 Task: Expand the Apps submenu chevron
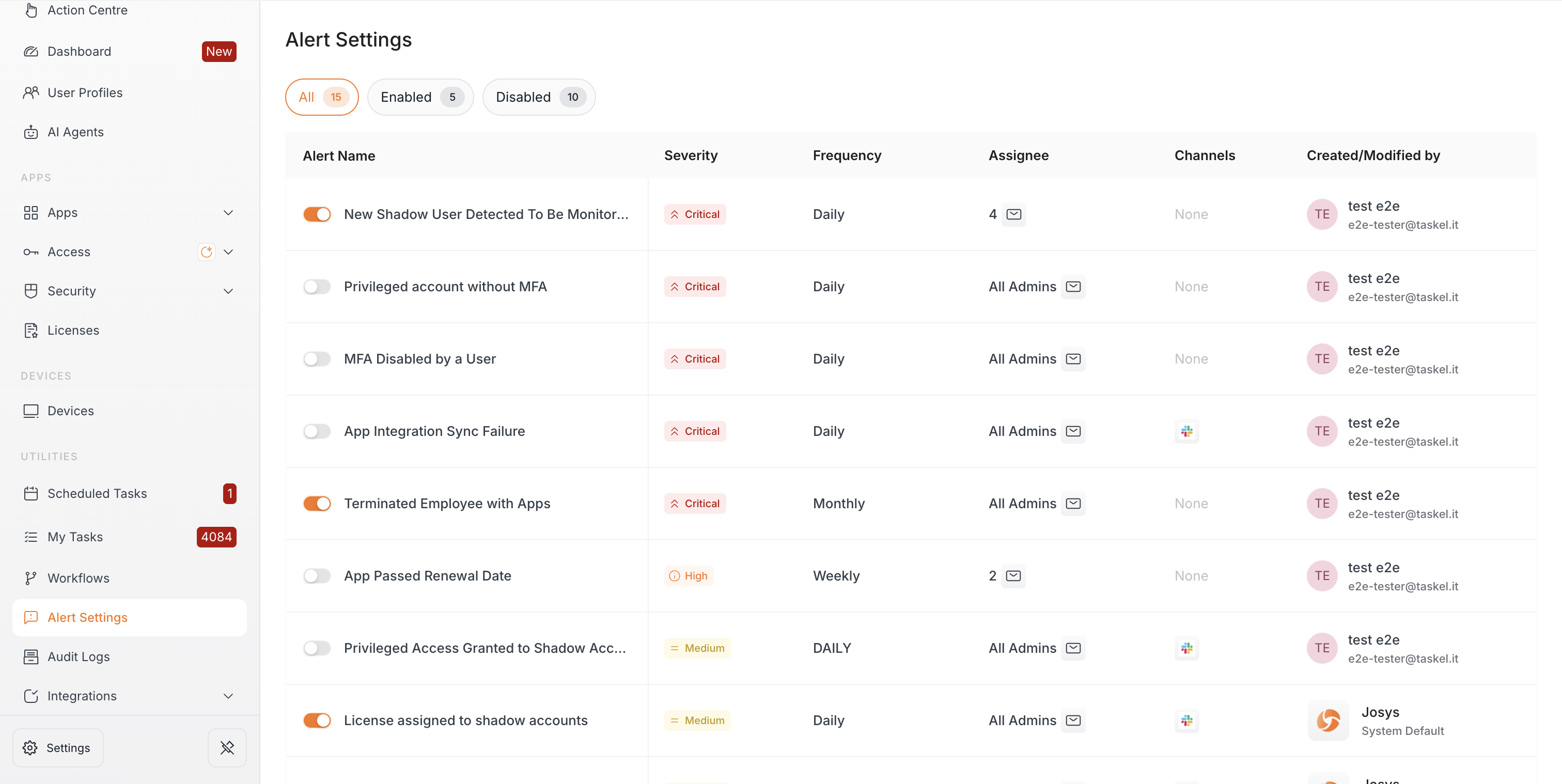click(229, 213)
